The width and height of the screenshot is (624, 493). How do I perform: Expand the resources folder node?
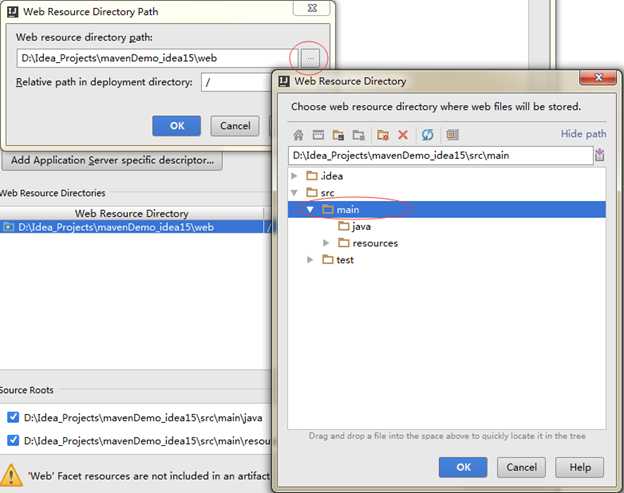pos(326,243)
